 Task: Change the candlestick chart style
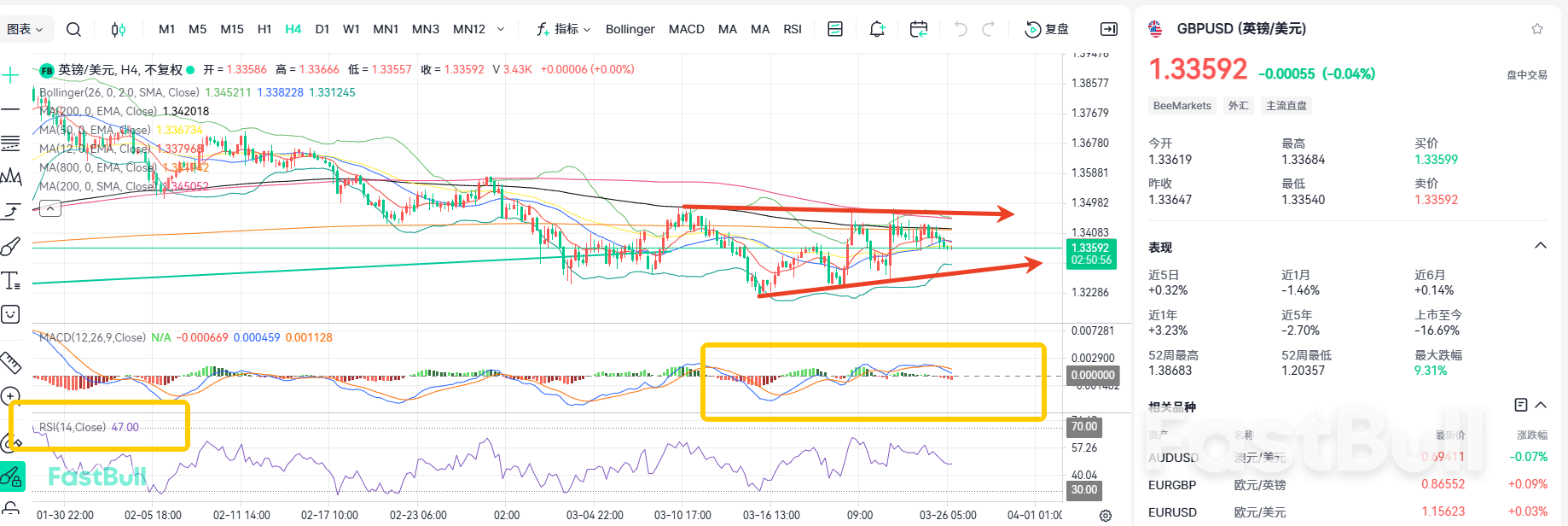pos(119,29)
